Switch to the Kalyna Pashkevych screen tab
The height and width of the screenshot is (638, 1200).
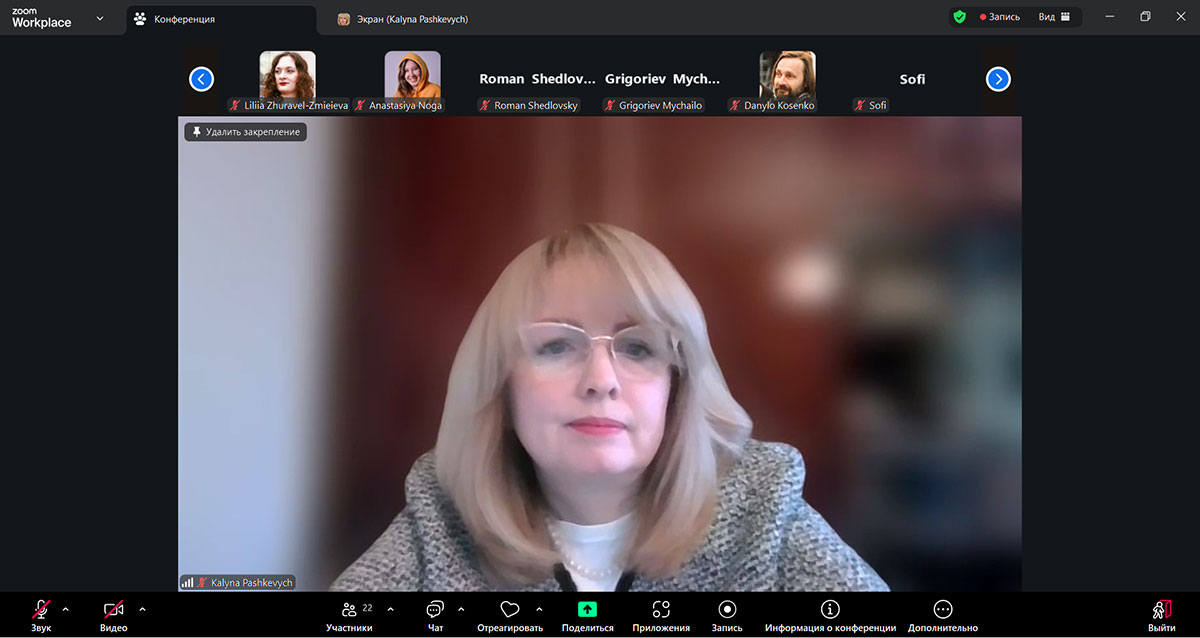[x=412, y=19]
